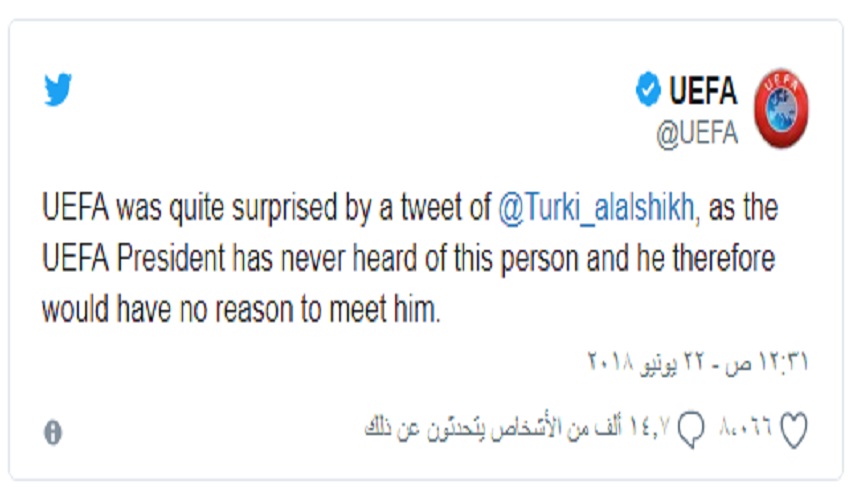
Task: Click the Twitter bird logo
Action: pyautogui.click(x=58, y=91)
